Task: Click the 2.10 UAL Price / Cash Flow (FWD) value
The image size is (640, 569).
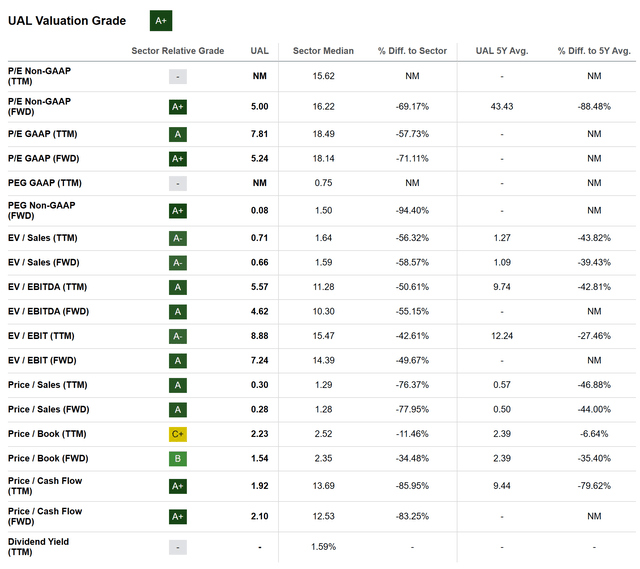Action: click(x=260, y=516)
